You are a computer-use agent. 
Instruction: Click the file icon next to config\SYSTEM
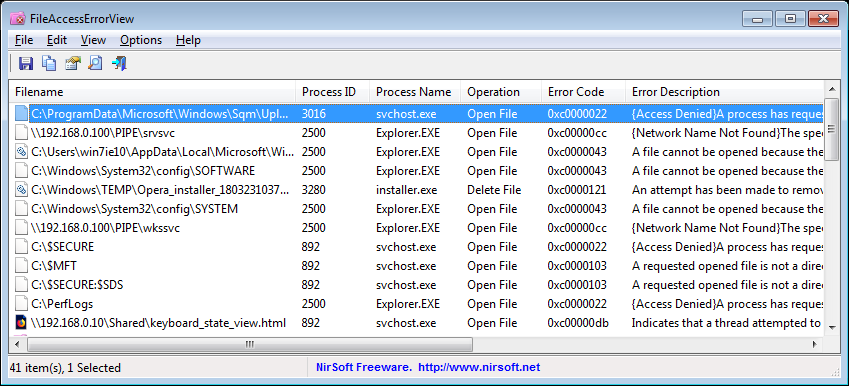(x=21, y=209)
